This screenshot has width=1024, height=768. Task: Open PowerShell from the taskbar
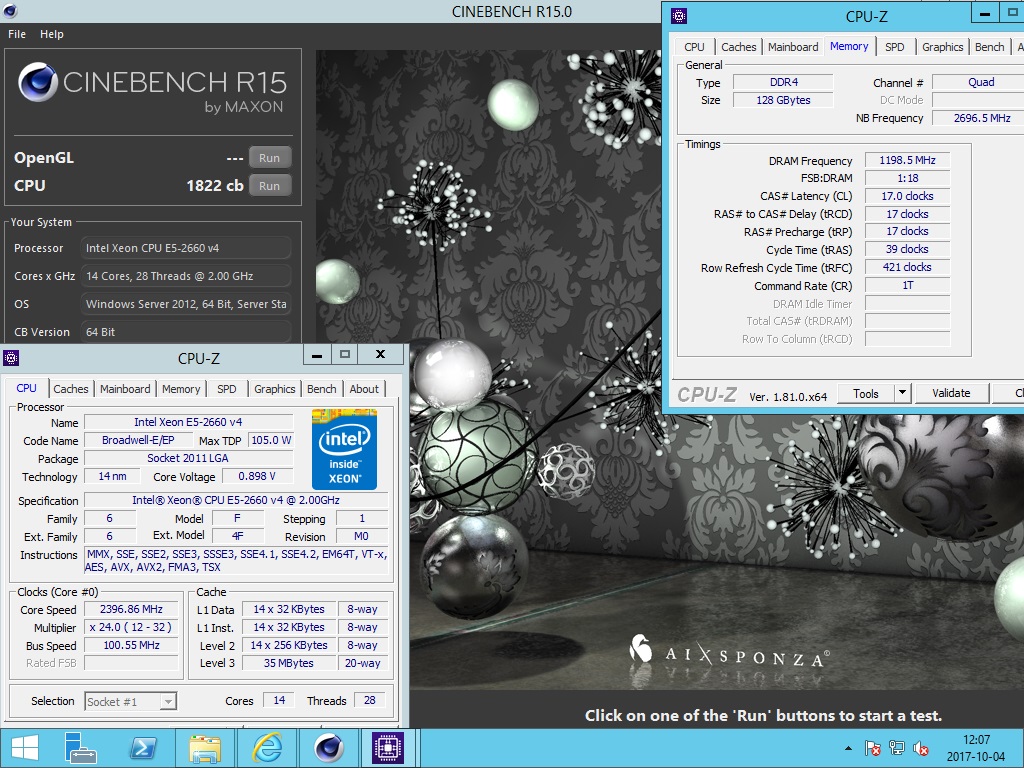tap(143, 748)
